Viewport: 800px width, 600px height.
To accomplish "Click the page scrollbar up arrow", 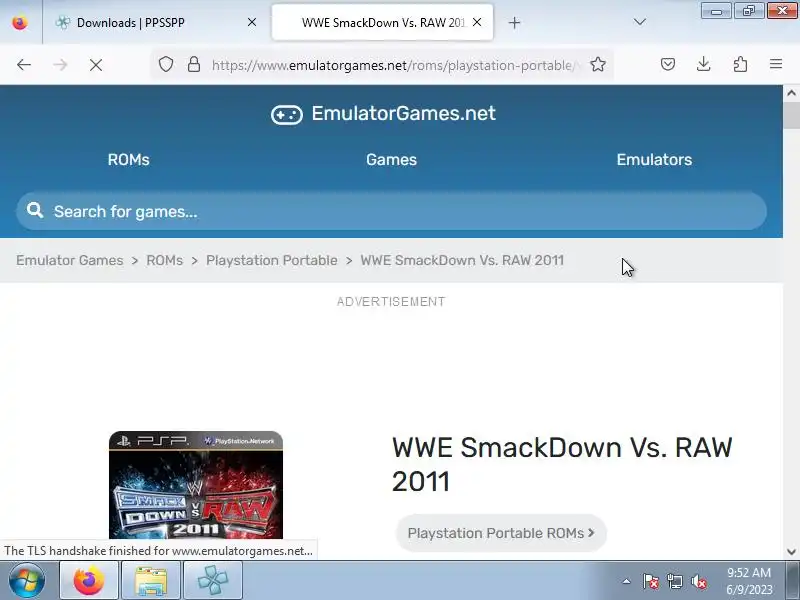I will click(791, 93).
